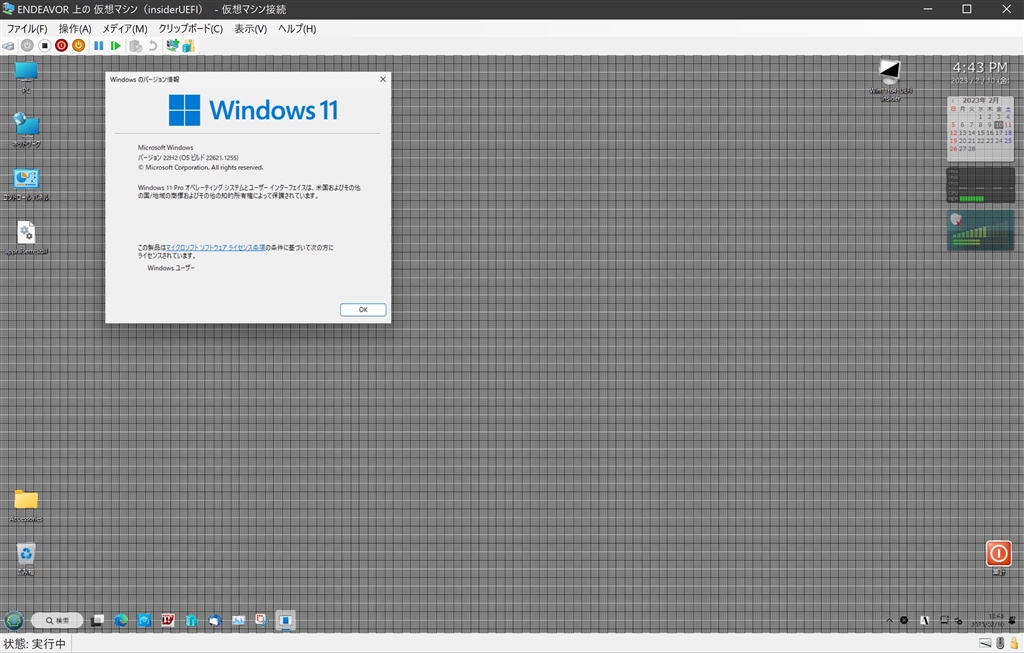Reset the VM with the green play icon
The height and width of the screenshot is (653, 1024).
coord(116,46)
